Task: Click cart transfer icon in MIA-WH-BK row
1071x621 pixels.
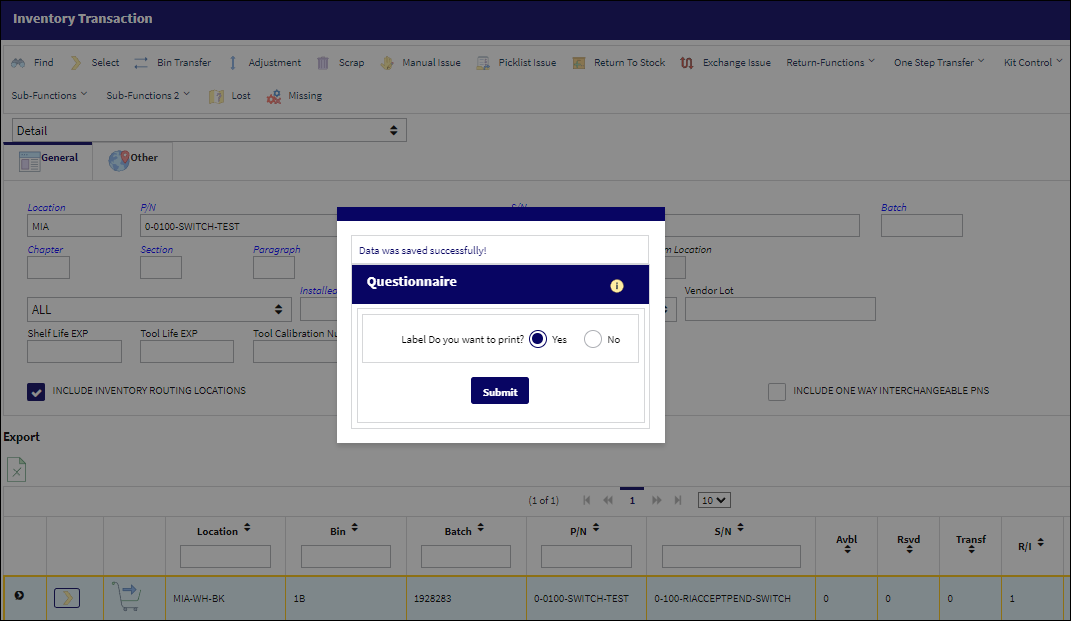Action: [127, 596]
